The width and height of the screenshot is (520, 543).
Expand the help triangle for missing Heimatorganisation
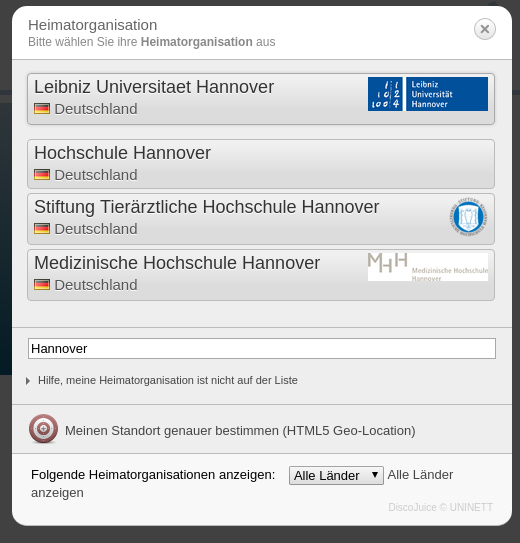point(28,381)
